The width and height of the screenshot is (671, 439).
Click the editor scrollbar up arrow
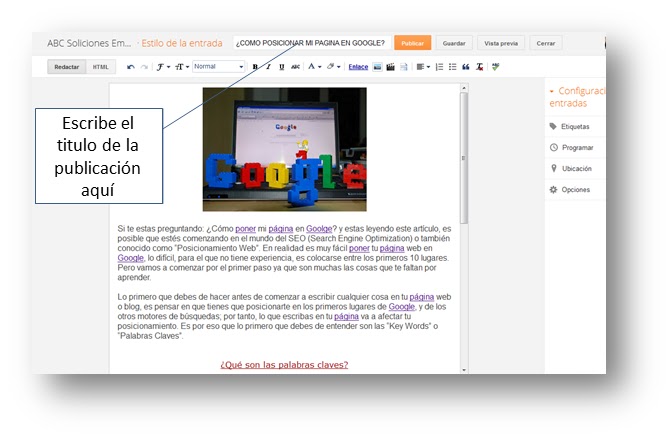click(464, 88)
